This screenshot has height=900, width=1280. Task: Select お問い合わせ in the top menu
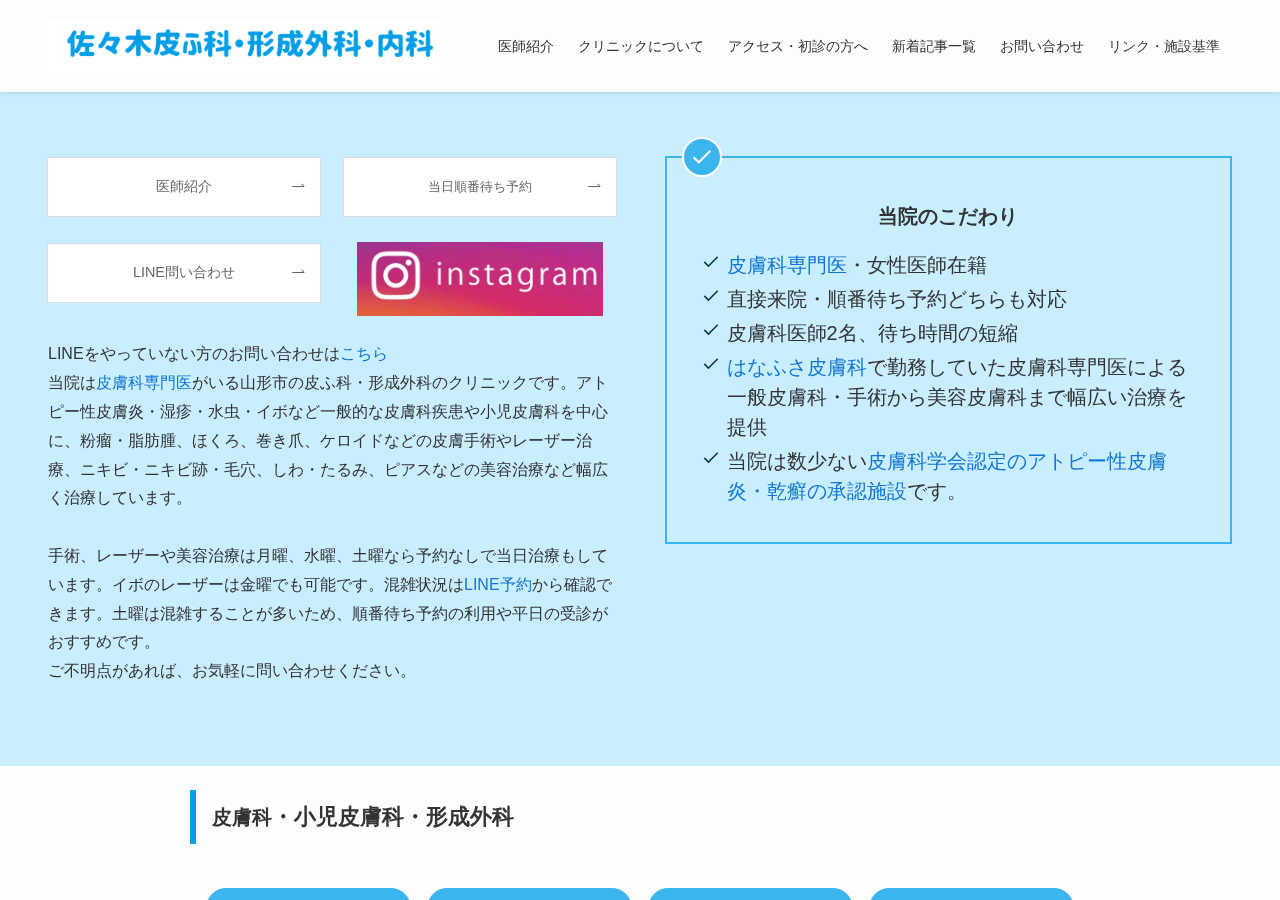[1042, 46]
